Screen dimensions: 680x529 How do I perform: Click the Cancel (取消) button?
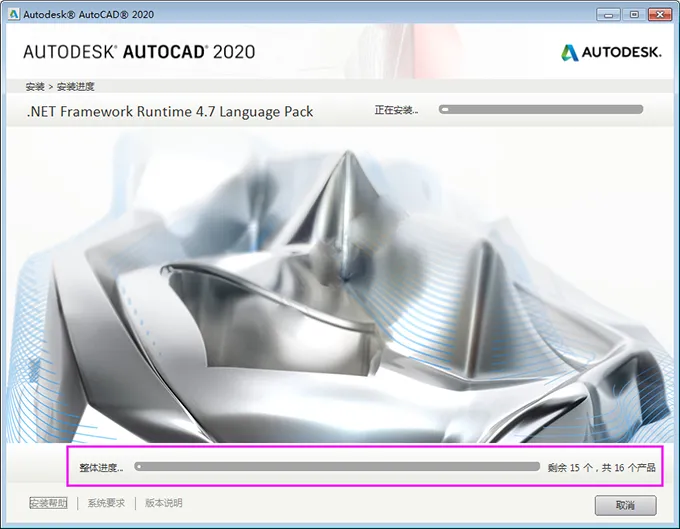[x=625, y=505]
